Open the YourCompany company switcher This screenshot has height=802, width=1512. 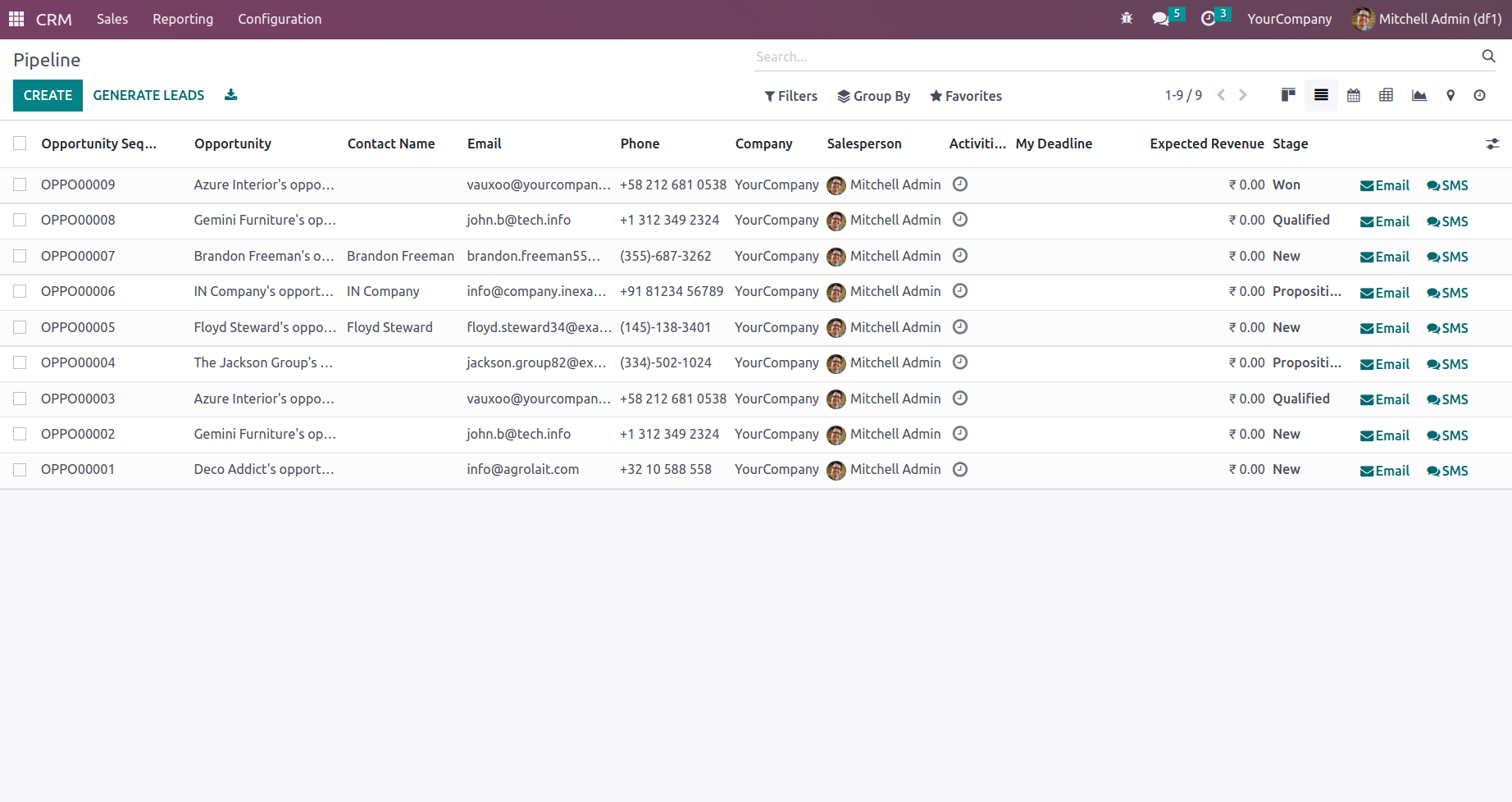point(1289,19)
